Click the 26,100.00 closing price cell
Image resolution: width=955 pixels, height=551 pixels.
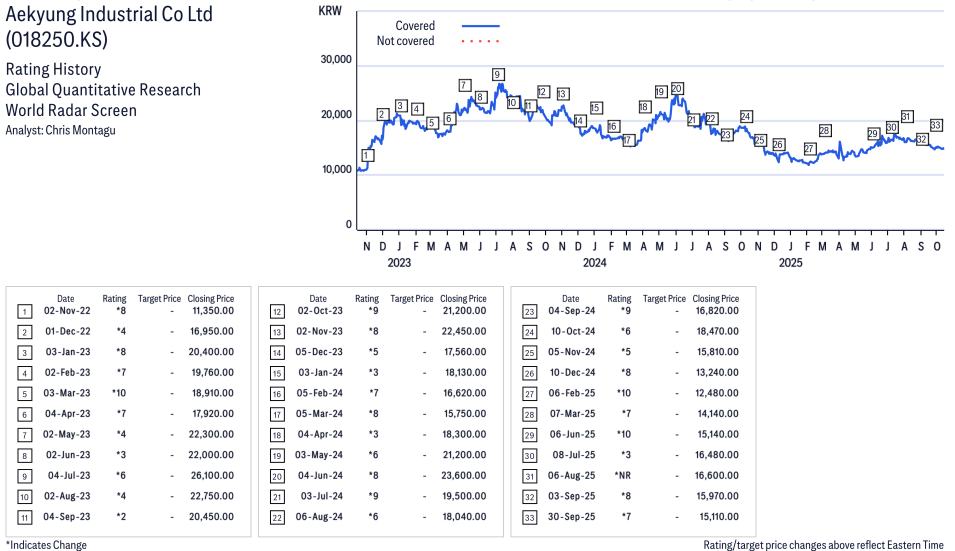pyautogui.click(x=213, y=475)
